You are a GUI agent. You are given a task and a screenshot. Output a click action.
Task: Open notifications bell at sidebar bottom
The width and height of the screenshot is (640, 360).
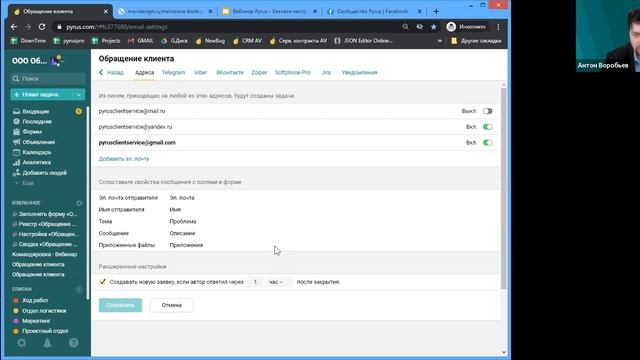point(47,343)
